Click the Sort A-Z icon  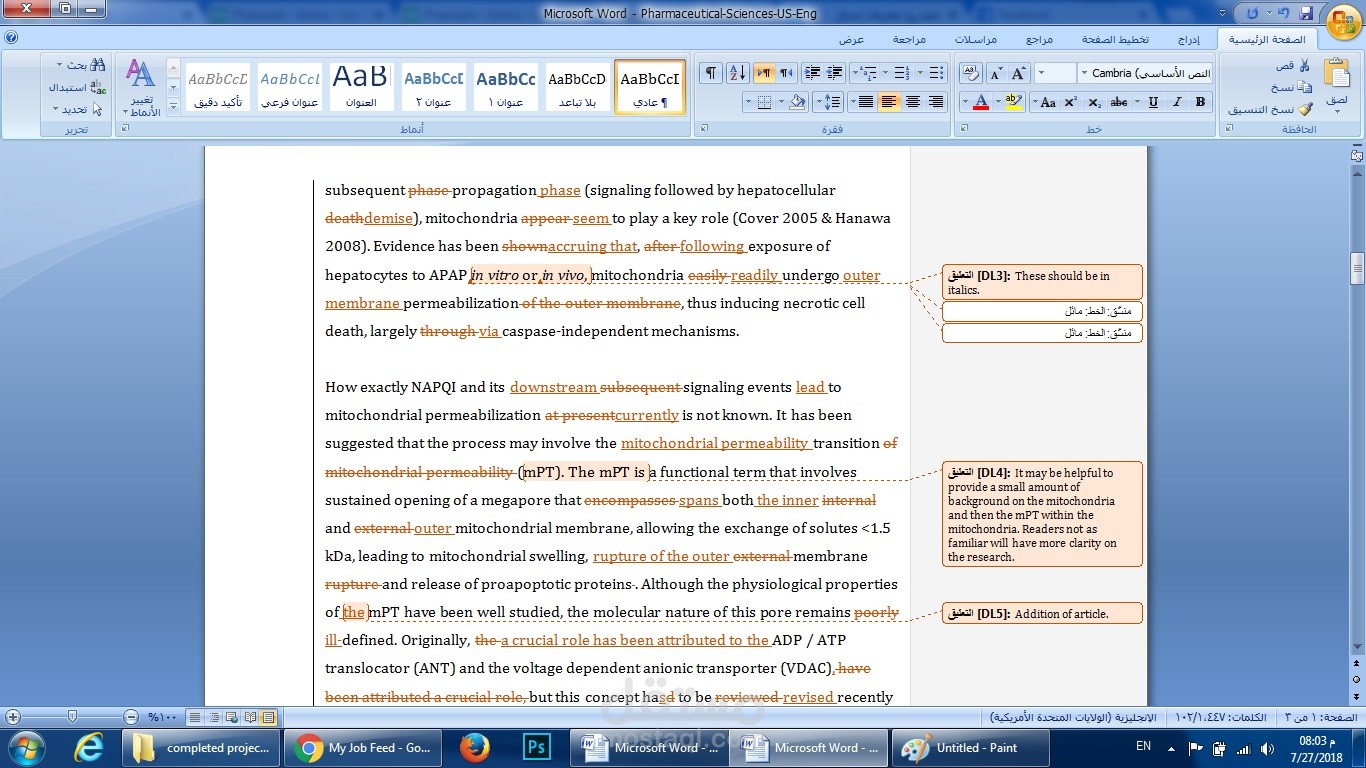[738, 72]
